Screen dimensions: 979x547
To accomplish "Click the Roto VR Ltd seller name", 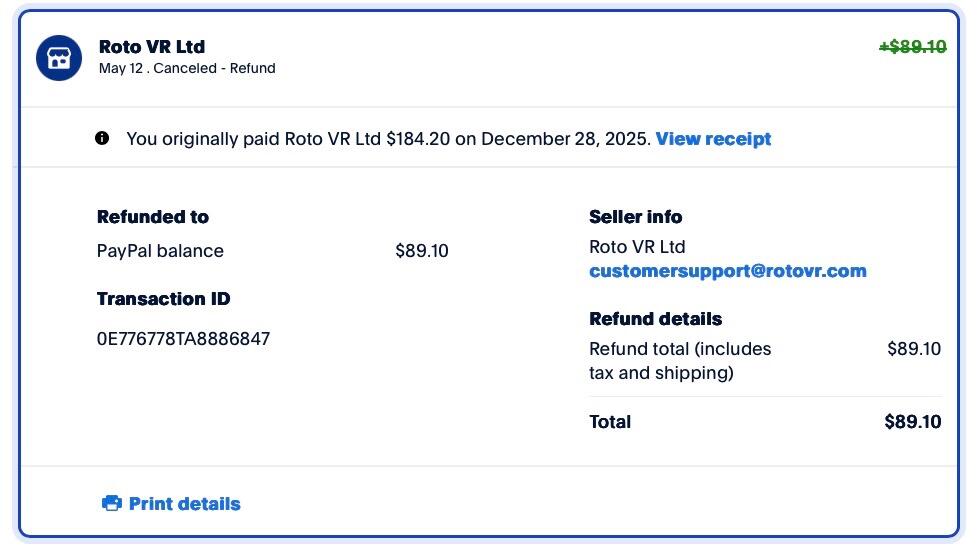I will point(637,247).
